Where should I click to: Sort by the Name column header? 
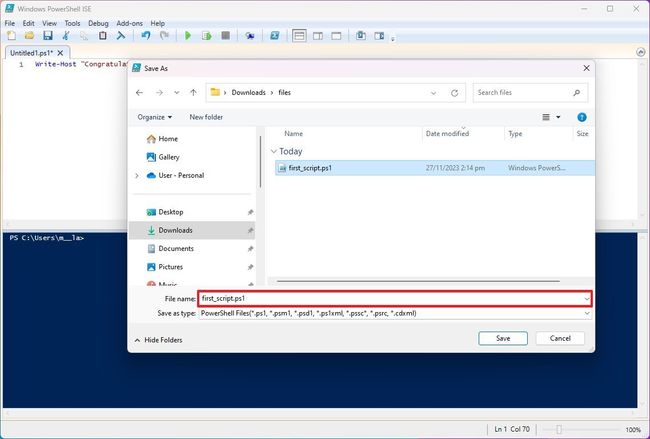click(293, 133)
